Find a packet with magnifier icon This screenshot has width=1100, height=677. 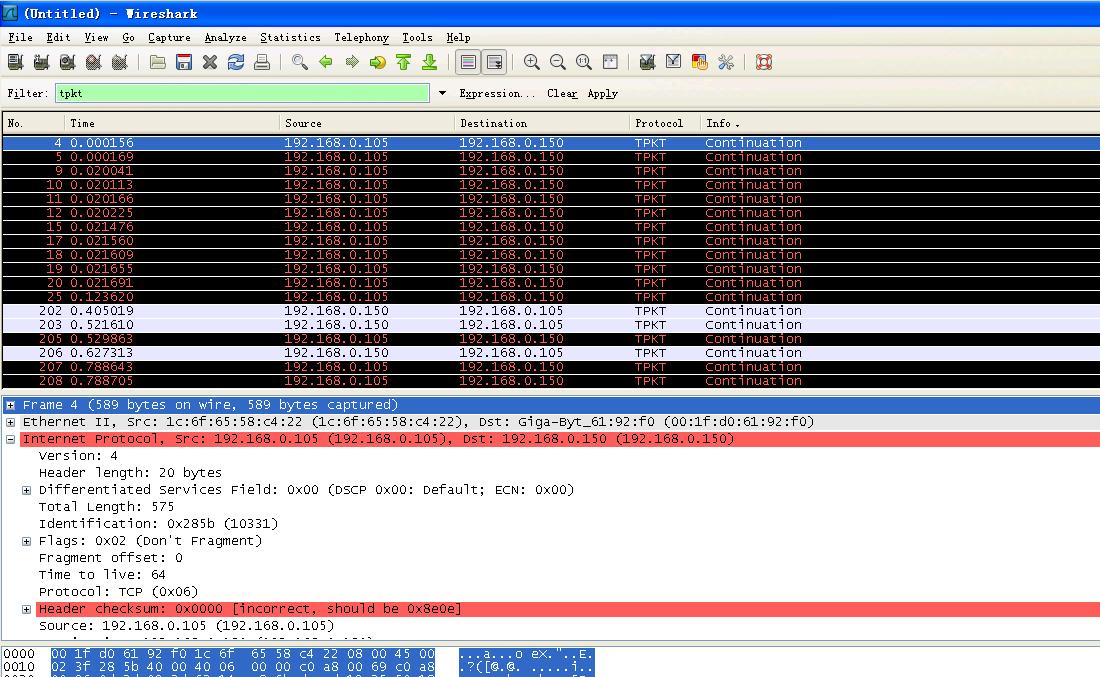300,62
